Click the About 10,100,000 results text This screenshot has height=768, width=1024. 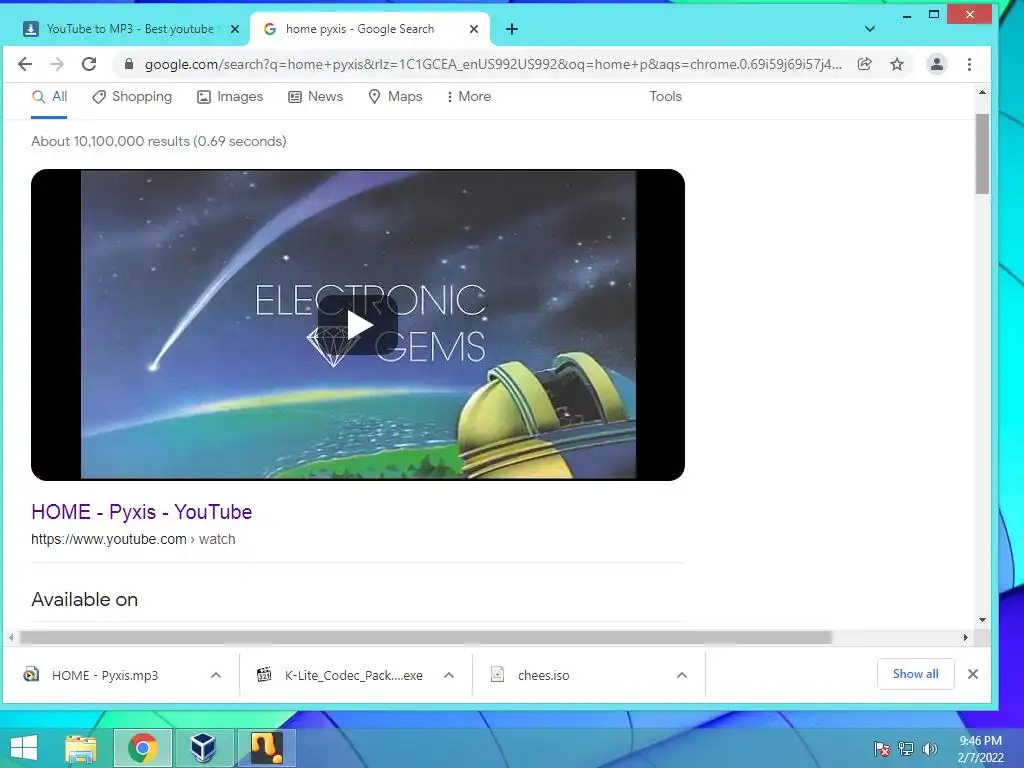tap(159, 141)
